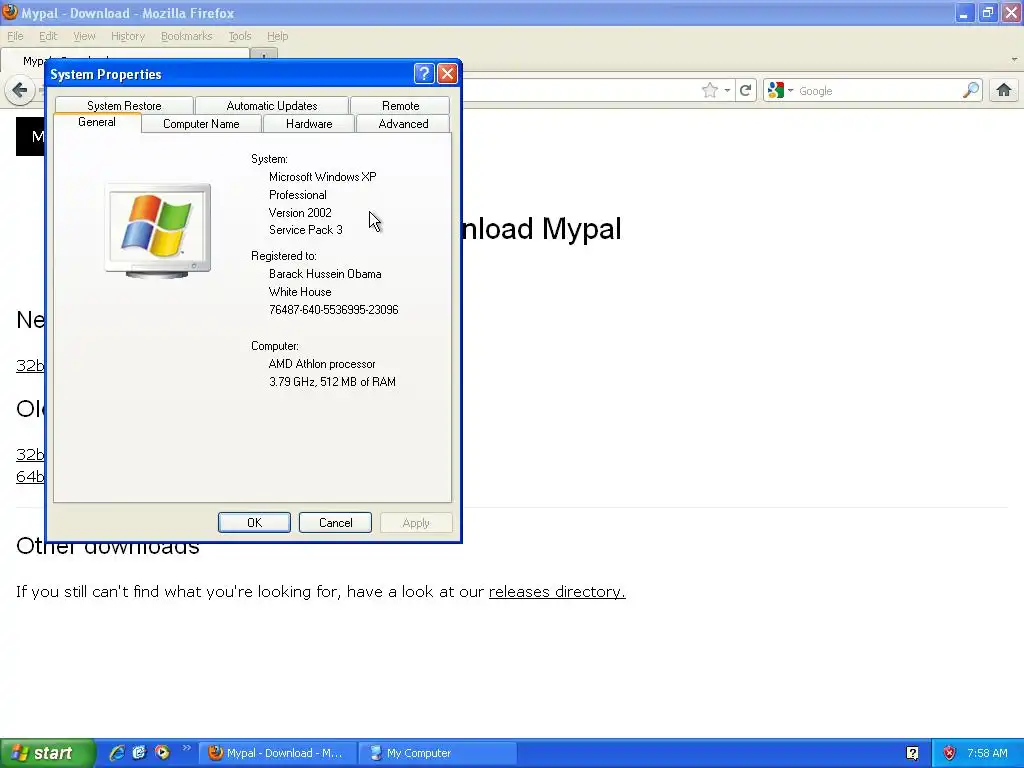Switch to the Automatic Updates tab

[x=272, y=105]
